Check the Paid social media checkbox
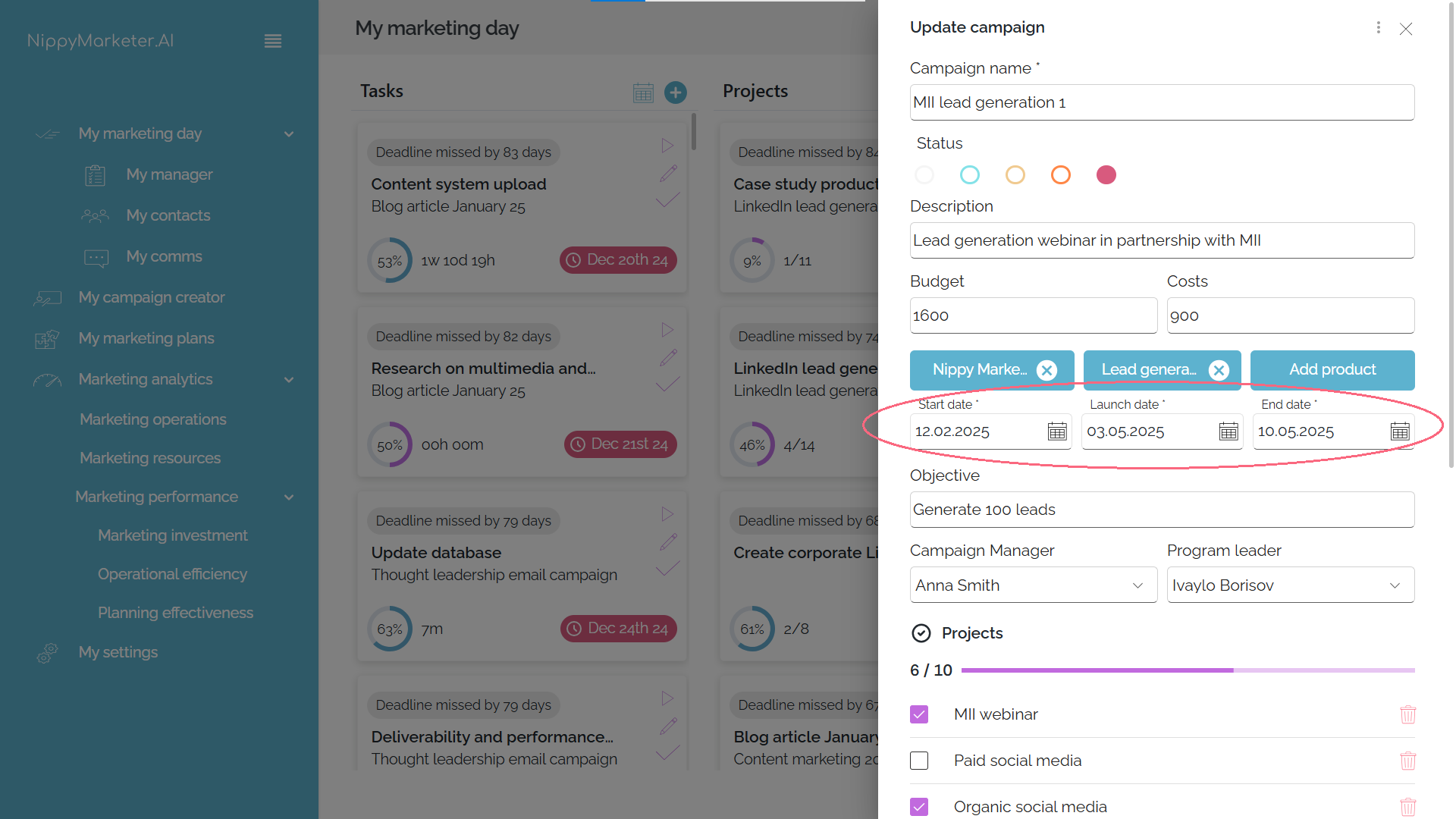The height and width of the screenshot is (819, 1456). (x=919, y=761)
